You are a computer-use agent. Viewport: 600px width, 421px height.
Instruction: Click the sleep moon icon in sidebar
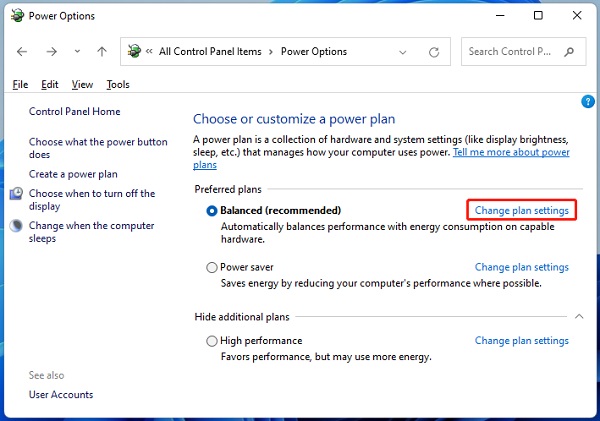tap(16, 226)
